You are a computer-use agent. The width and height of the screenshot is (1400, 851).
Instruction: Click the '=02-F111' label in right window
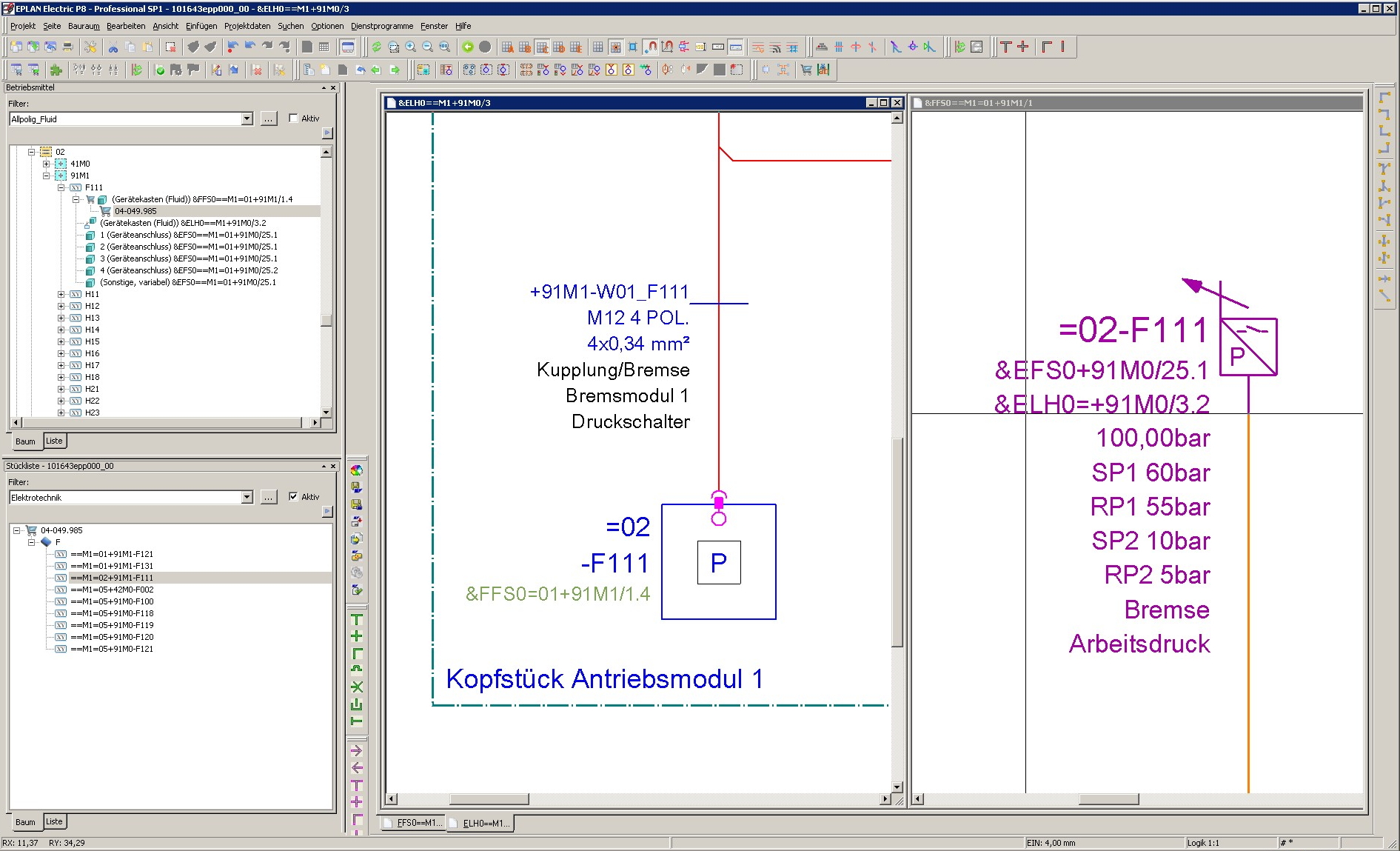tap(1133, 330)
